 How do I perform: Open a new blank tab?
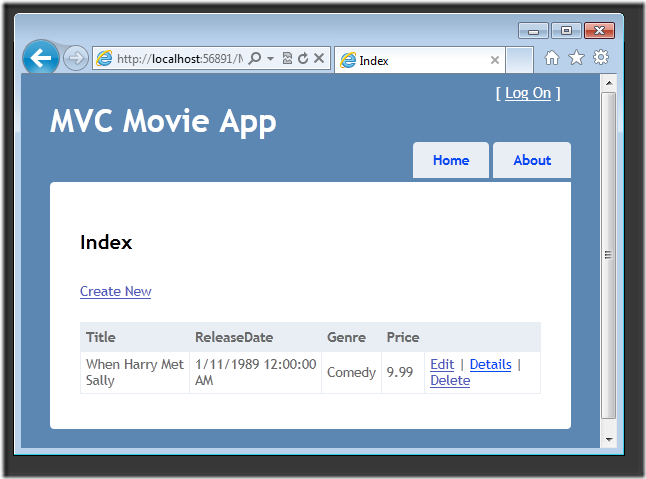point(519,60)
